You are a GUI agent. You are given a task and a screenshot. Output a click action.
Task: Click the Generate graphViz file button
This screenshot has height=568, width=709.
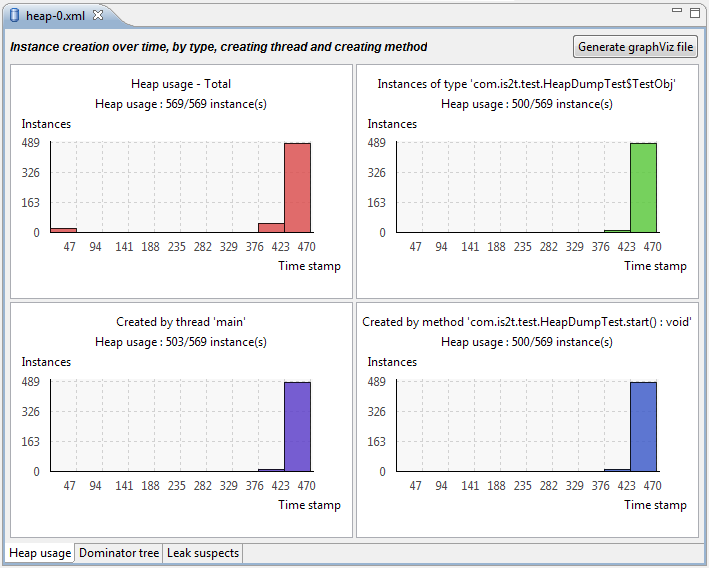(635, 47)
